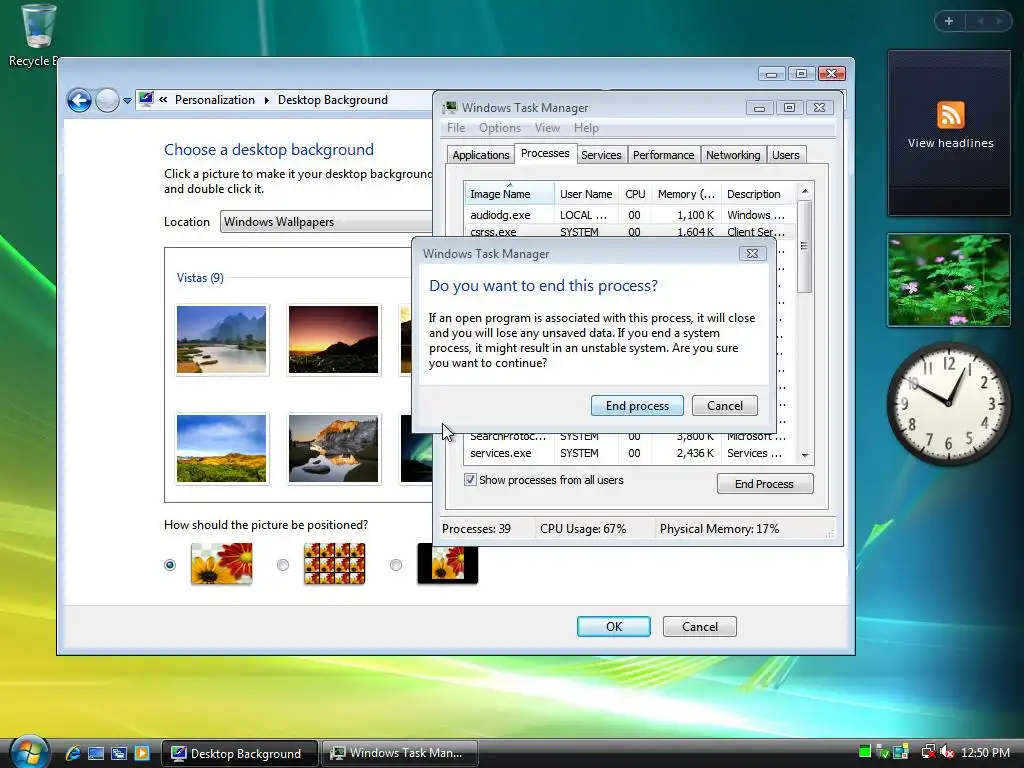The image size is (1024, 768).
Task: Click the Windows Sidebar tray icon
Action: (901, 752)
